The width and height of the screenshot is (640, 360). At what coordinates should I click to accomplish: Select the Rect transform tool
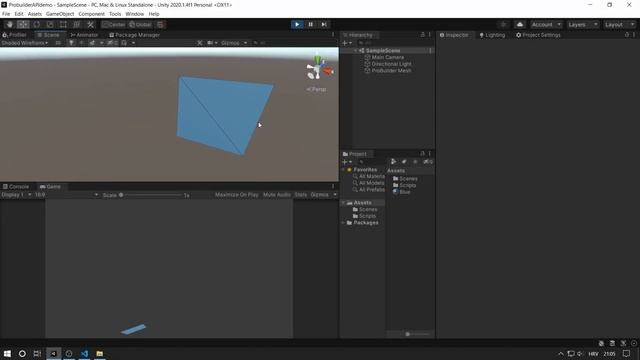point(63,24)
